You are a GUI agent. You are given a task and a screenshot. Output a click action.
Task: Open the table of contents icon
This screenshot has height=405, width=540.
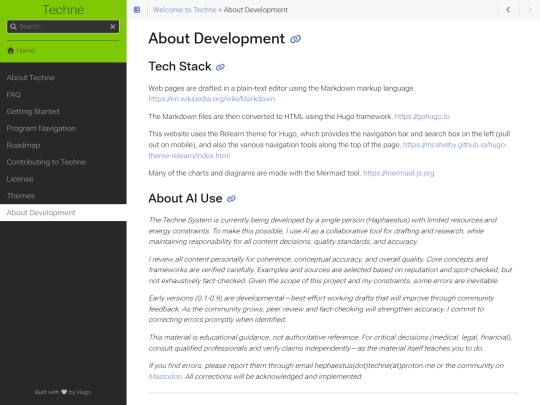point(137,10)
